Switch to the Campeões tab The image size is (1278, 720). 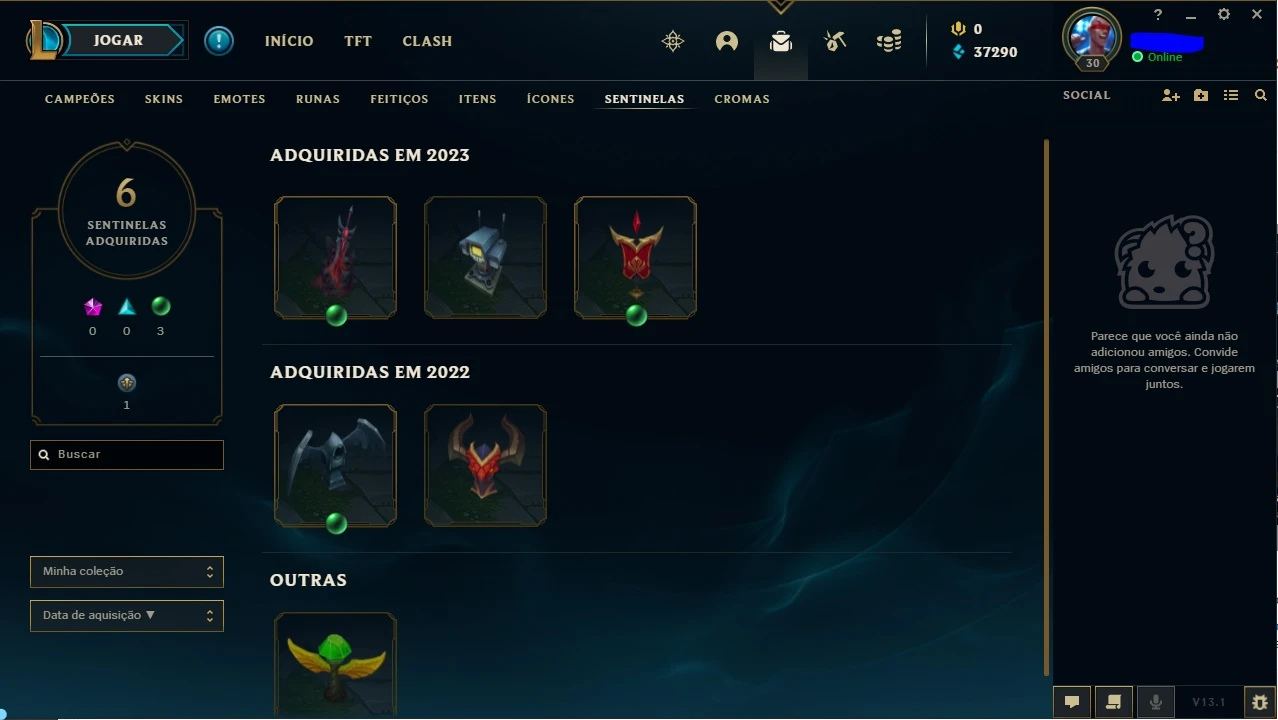pos(80,99)
